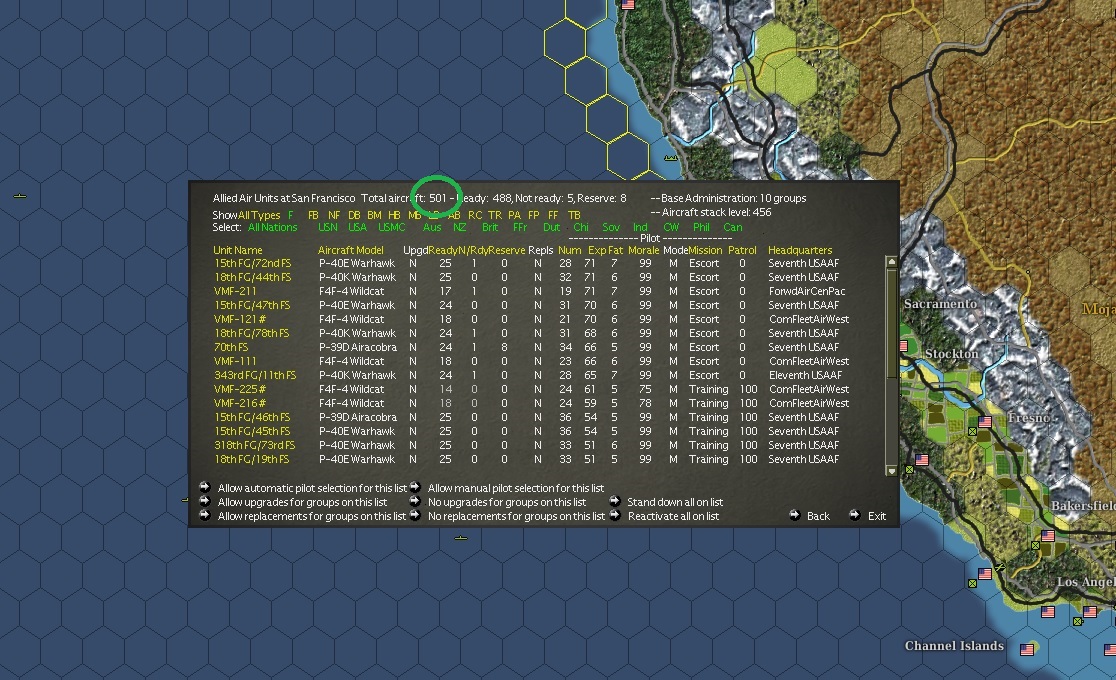
Task: Click the Exit arrow icon
Action: coord(855,516)
